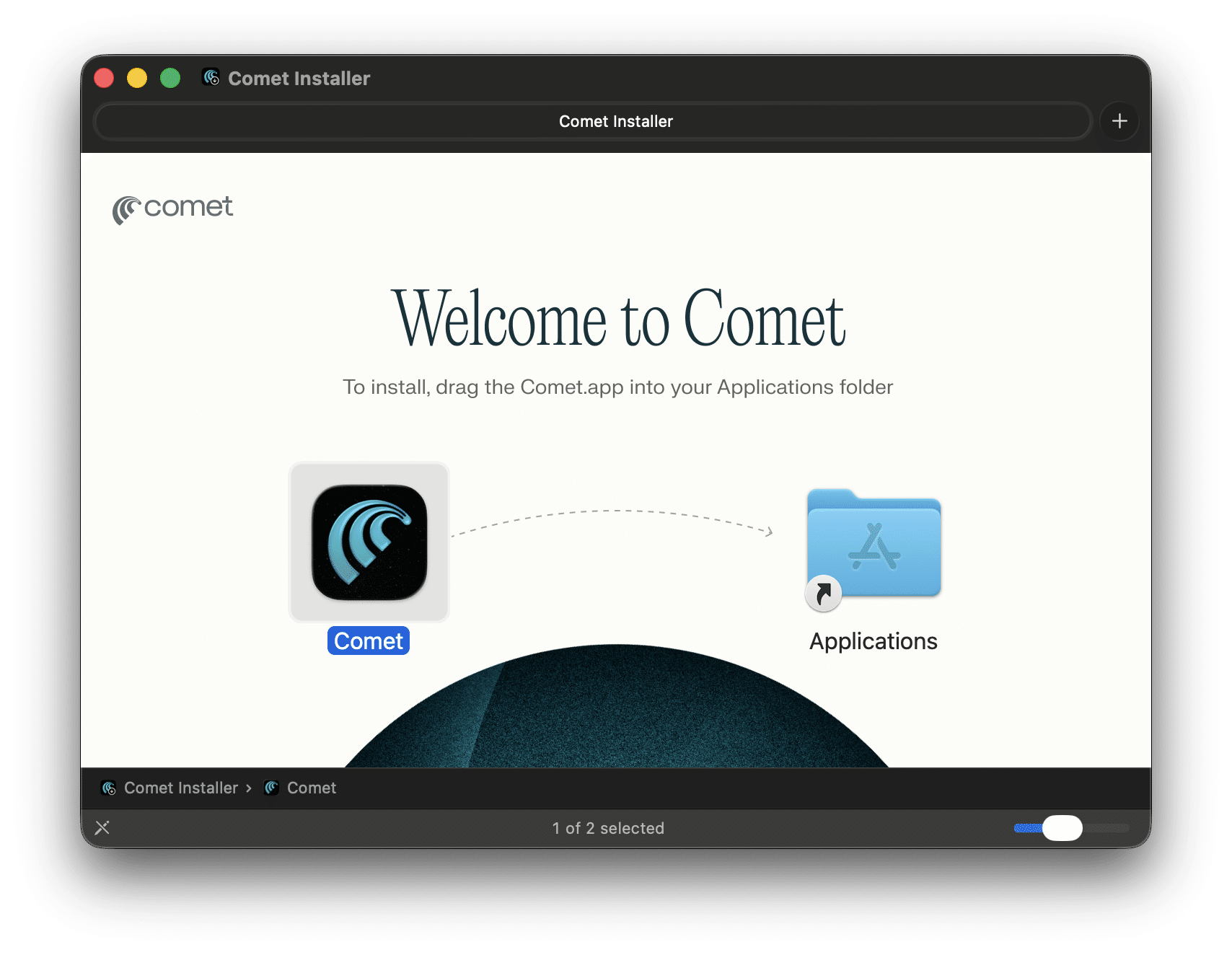Click the Applications folder icon

(x=874, y=544)
